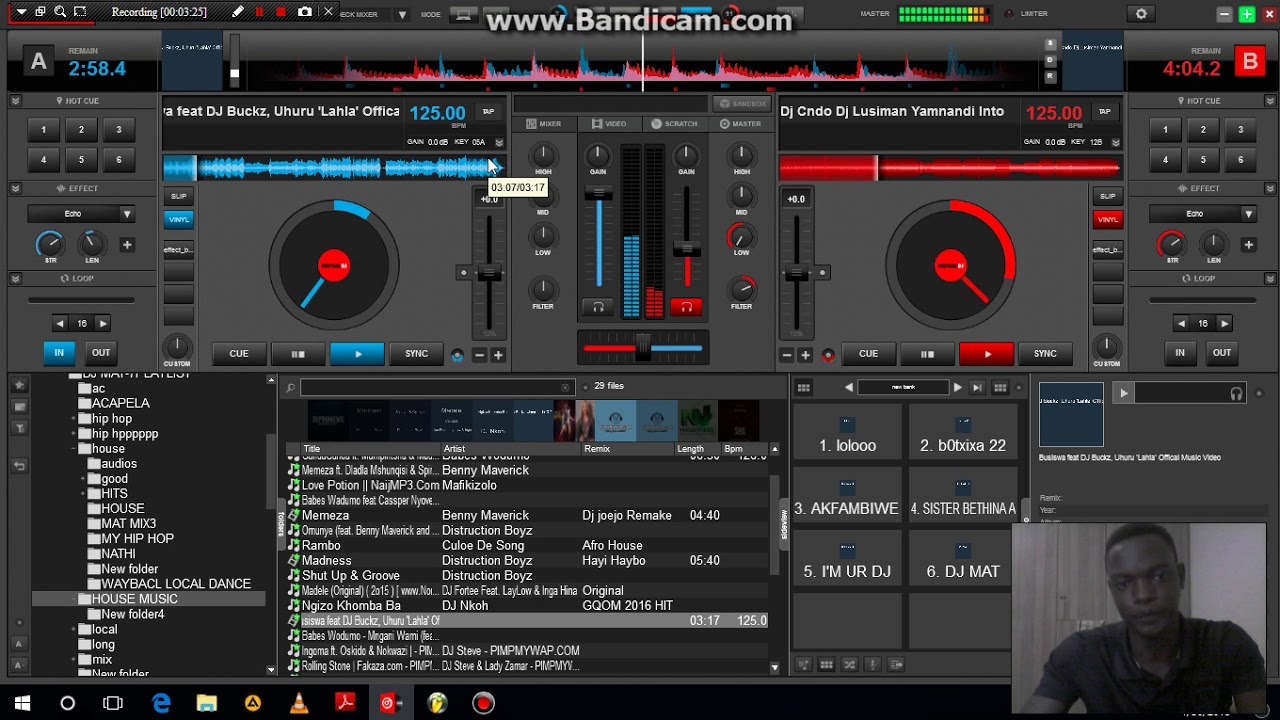Collapse EFFECT panel on deck A

pyautogui.click(x=15, y=188)
